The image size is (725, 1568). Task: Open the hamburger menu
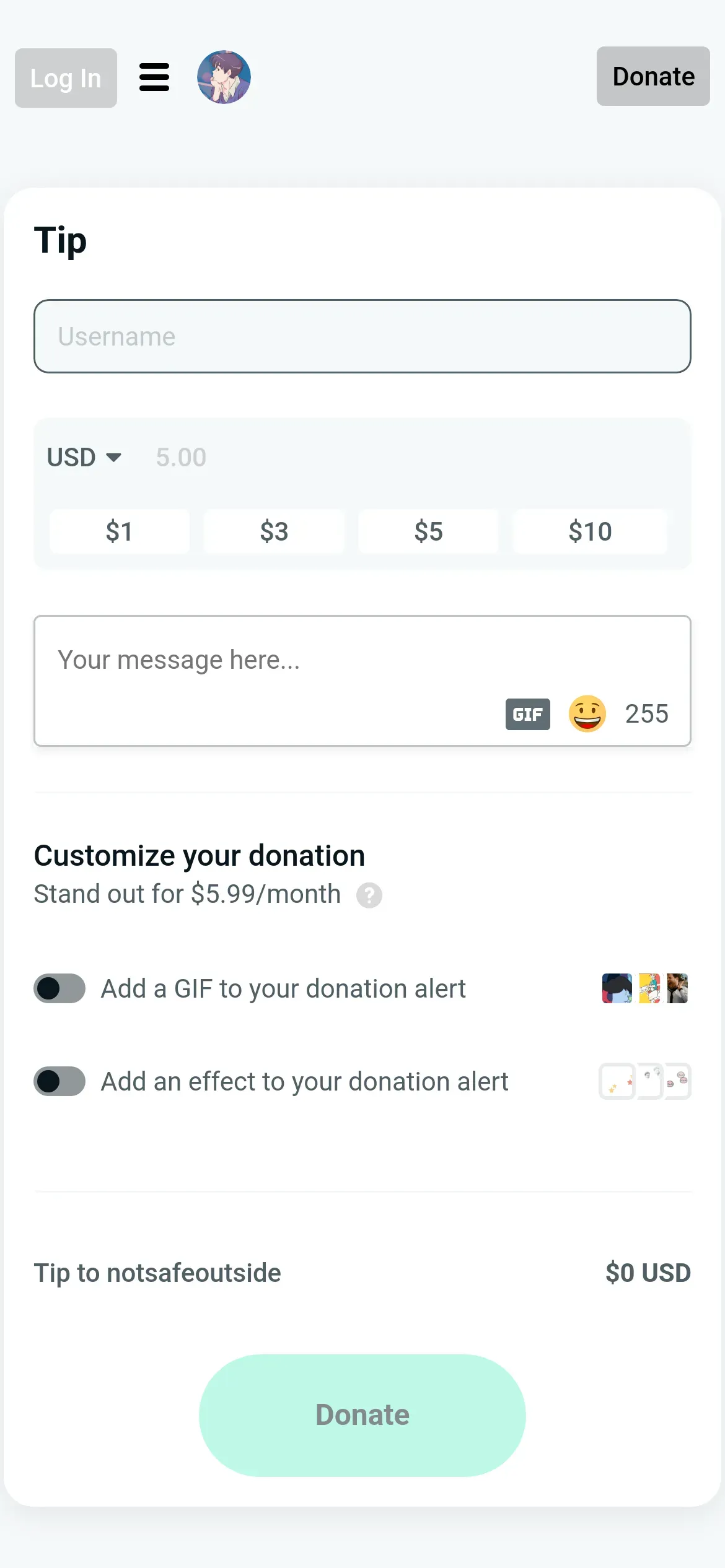point(154,77)
